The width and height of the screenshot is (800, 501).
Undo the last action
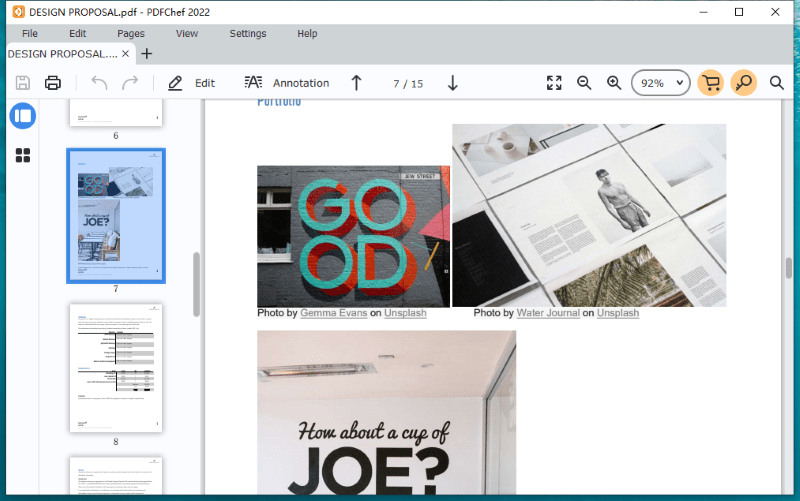pos(99,83)
